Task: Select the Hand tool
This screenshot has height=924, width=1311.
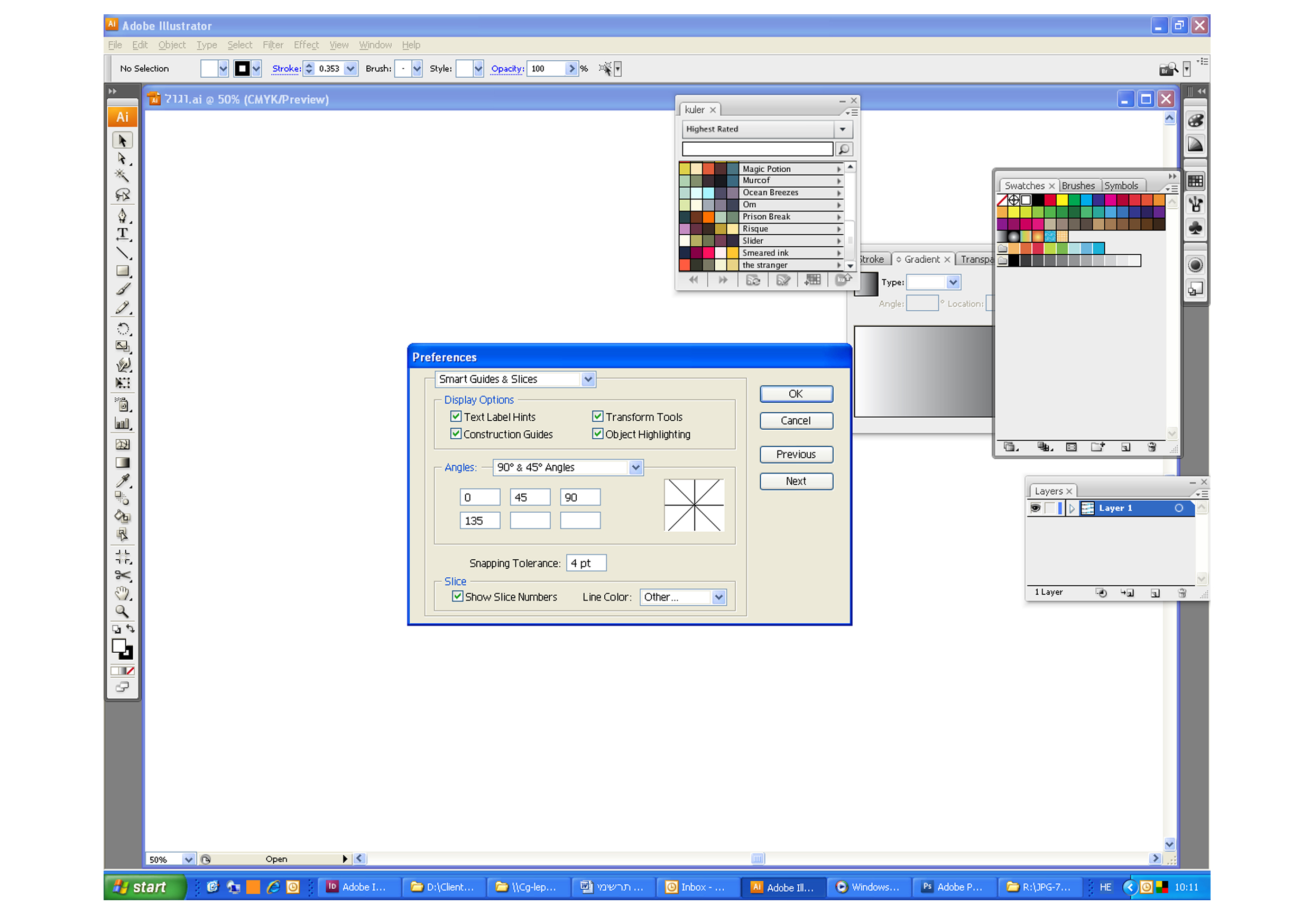Action: tap(122, 593)
